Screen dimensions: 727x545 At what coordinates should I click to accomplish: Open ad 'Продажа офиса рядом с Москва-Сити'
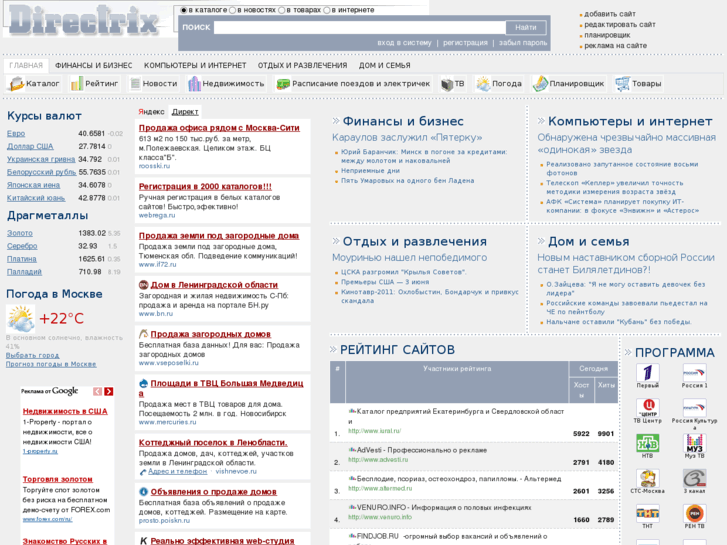(x=219, y=128)
